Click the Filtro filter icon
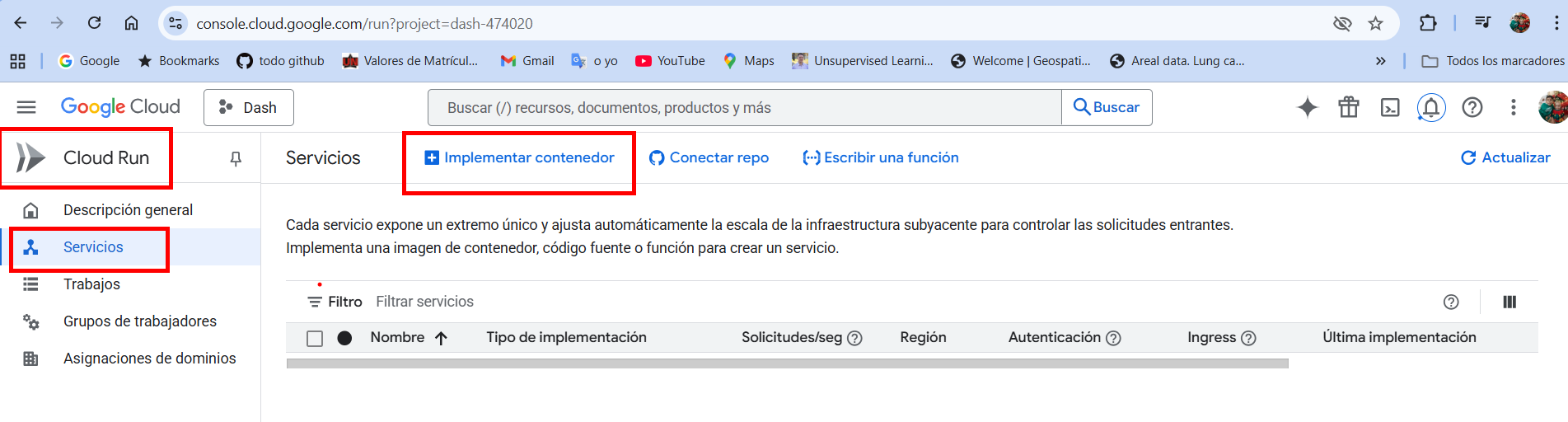 (315, 302)
